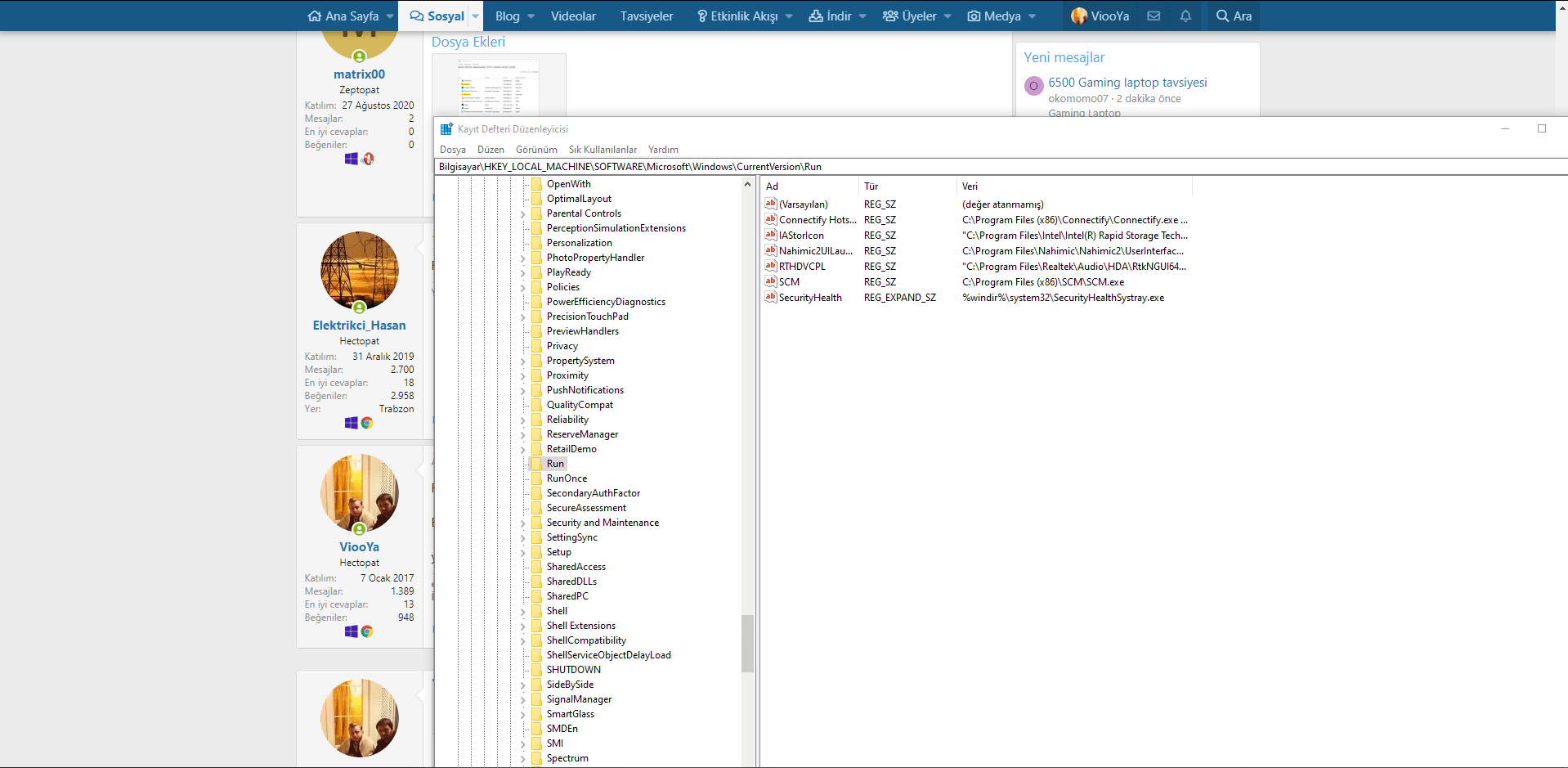Click the Opera icon under matrix00 profile

368,159
